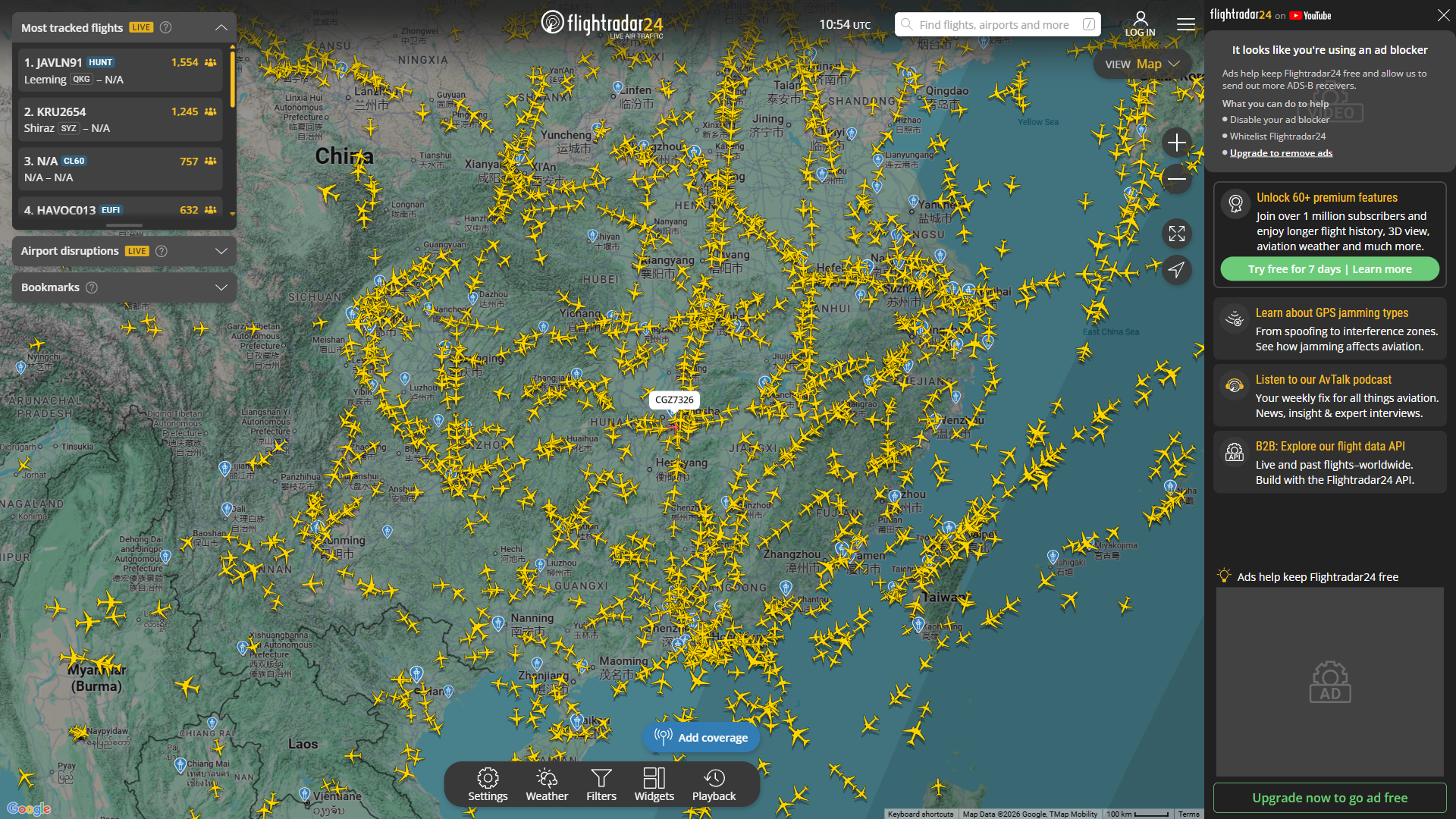Viewport: 1456px width, 819px height.
Task: Click the premium badge icon
Action: (x=1235, y=203)
